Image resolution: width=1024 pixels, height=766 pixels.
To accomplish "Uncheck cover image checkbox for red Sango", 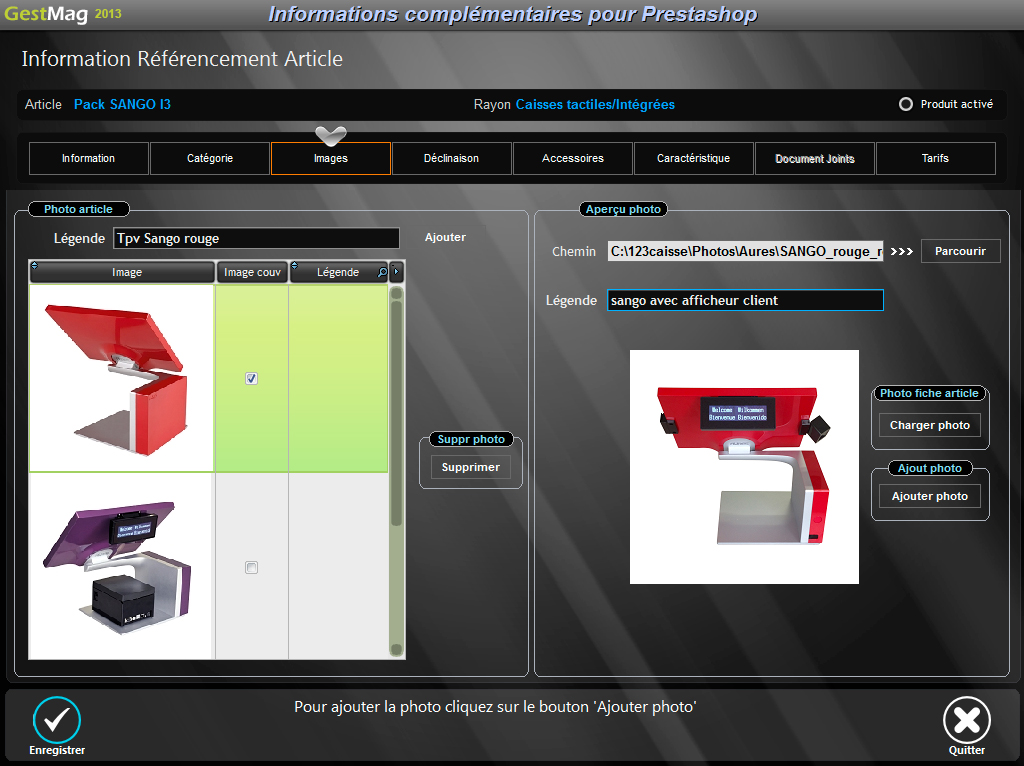I will click(x=251, y=378).
